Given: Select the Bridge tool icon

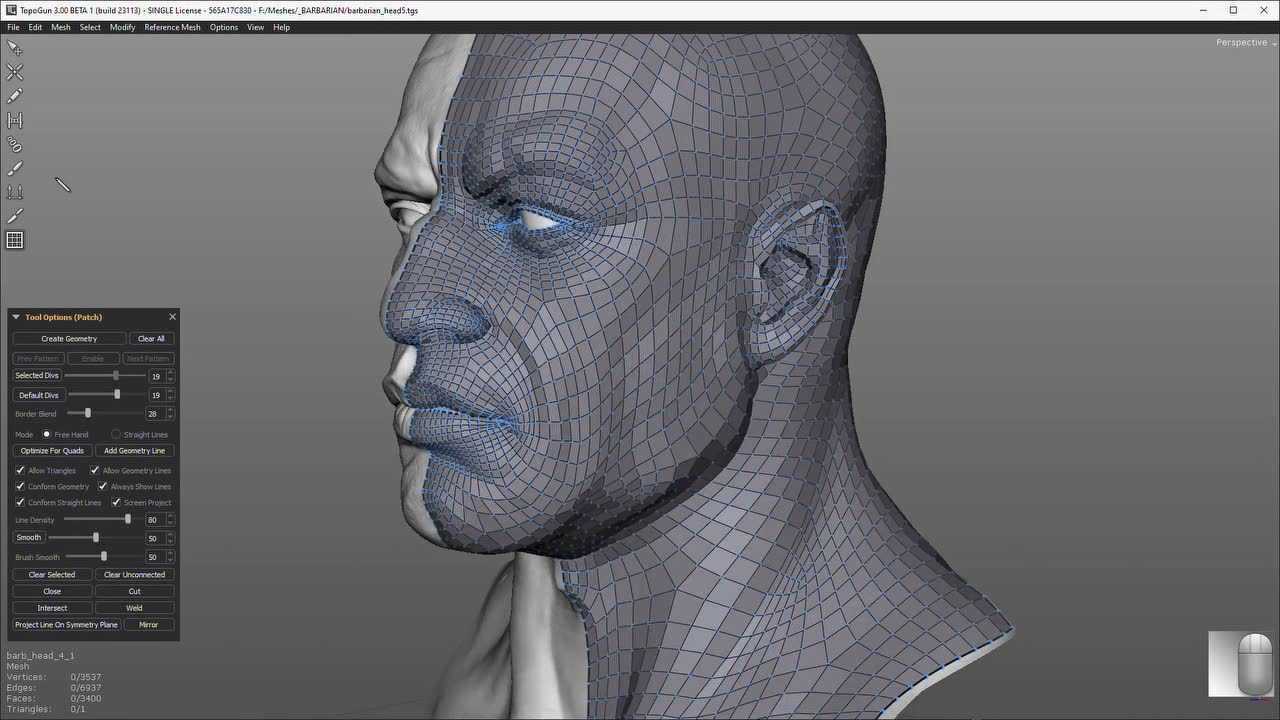Looking at the screenshot, I should pos(15,120).
